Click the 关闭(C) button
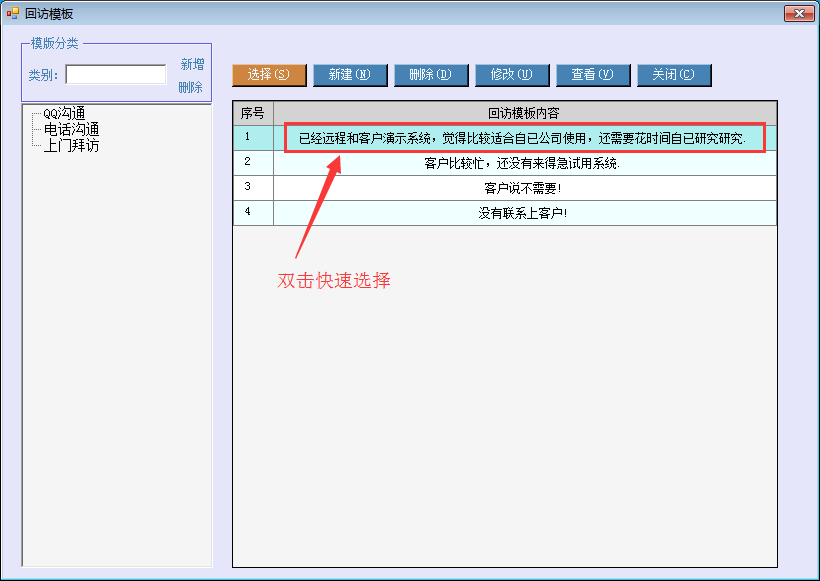 [x=674, y=75]
